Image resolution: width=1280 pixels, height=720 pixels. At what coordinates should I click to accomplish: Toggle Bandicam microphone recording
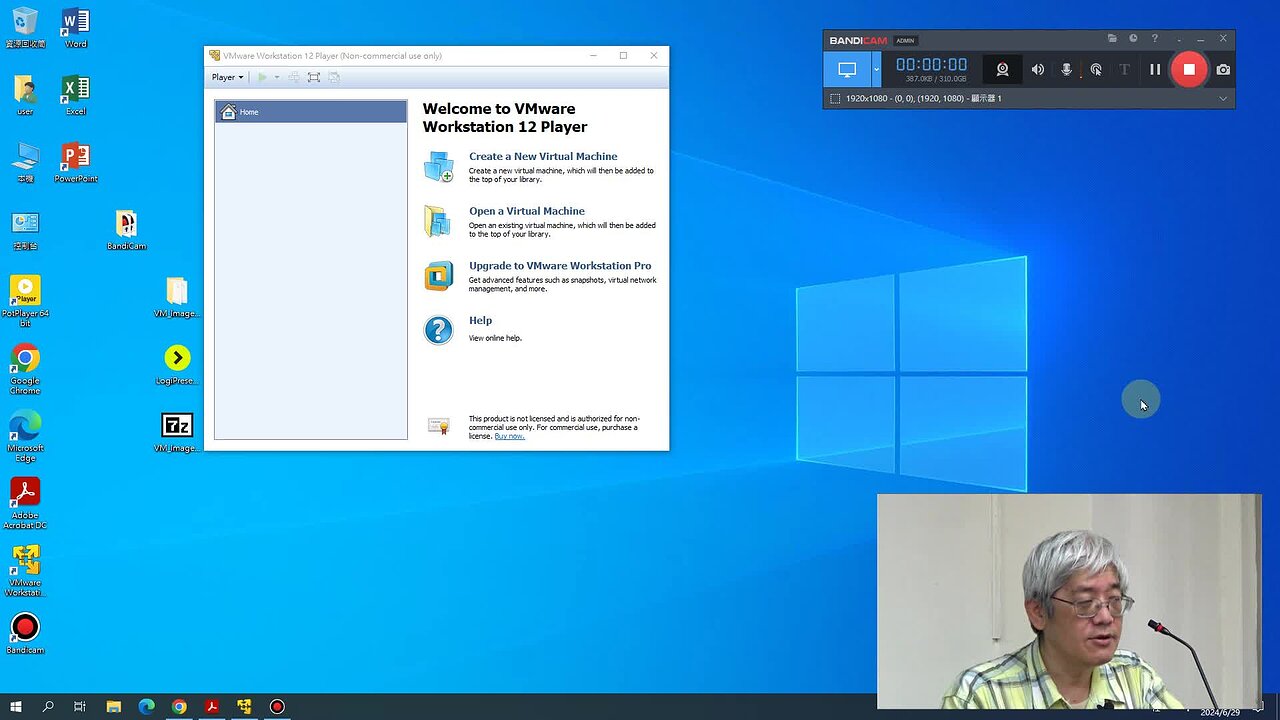(1067, 70)
